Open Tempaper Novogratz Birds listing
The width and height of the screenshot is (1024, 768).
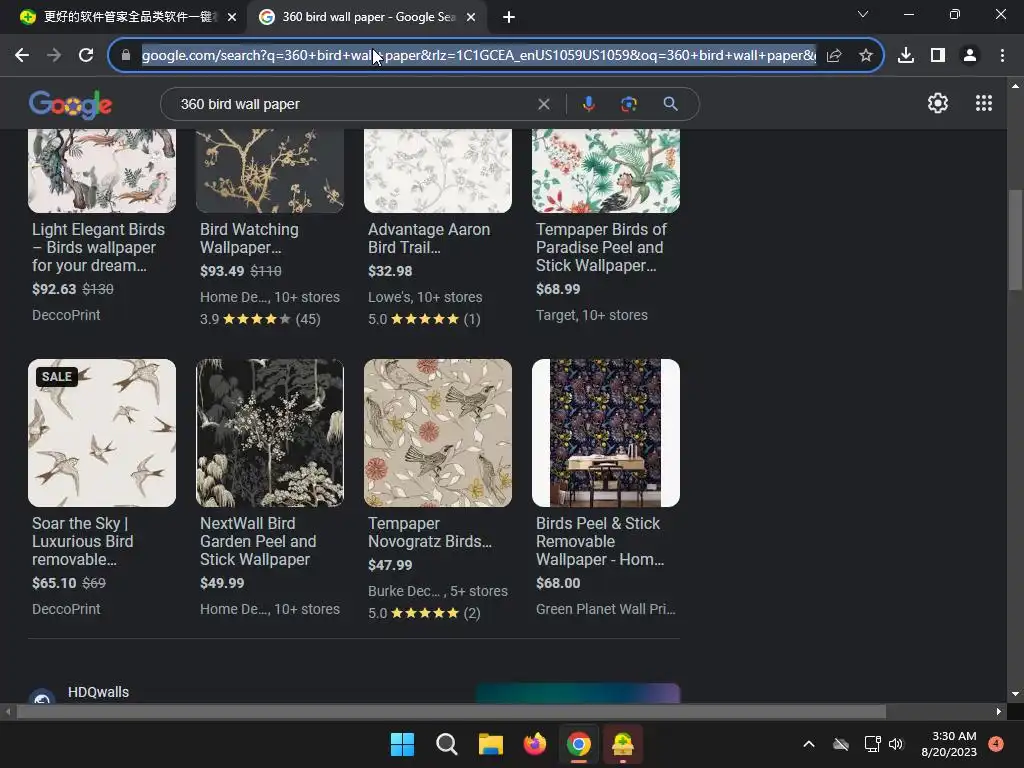[429, 532]
